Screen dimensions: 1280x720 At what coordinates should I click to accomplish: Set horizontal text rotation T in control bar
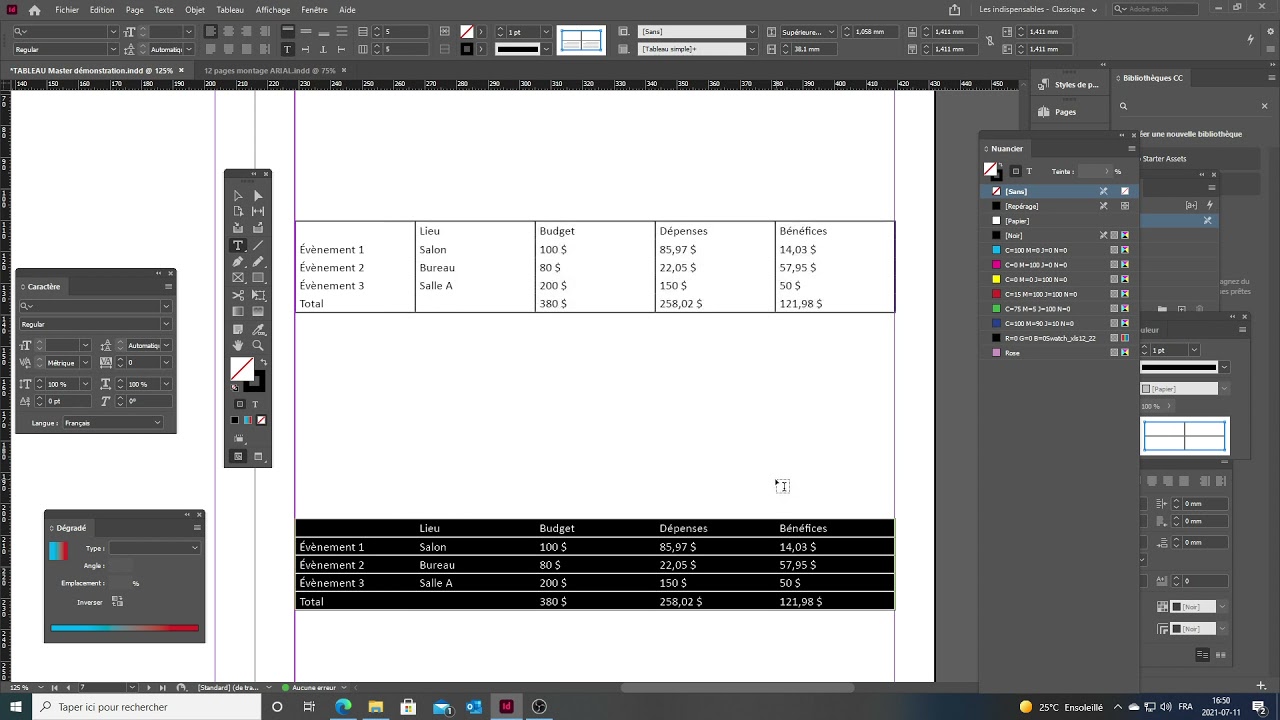pos(287,49)
